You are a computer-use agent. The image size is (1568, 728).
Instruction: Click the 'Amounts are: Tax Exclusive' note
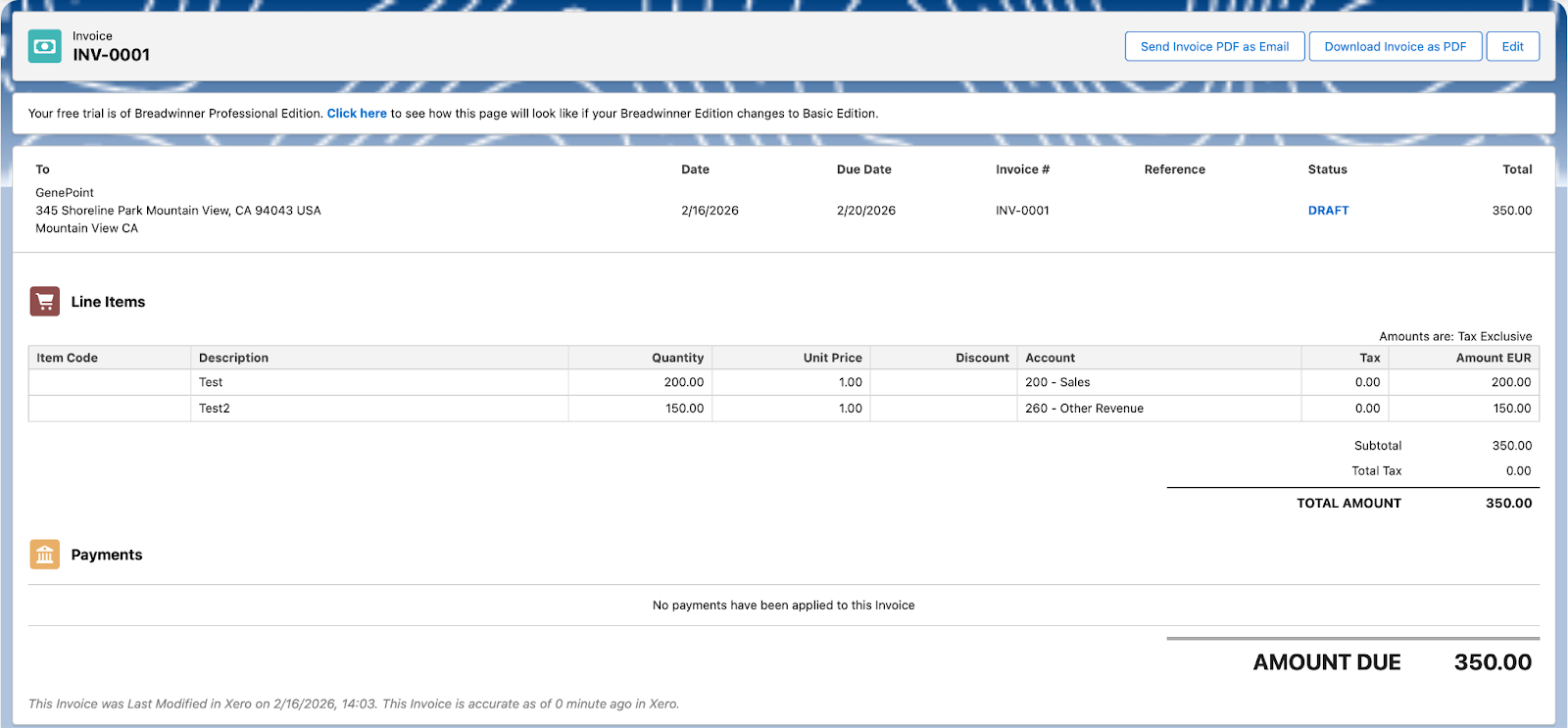pyautogui.click(x=1455, y=336)
